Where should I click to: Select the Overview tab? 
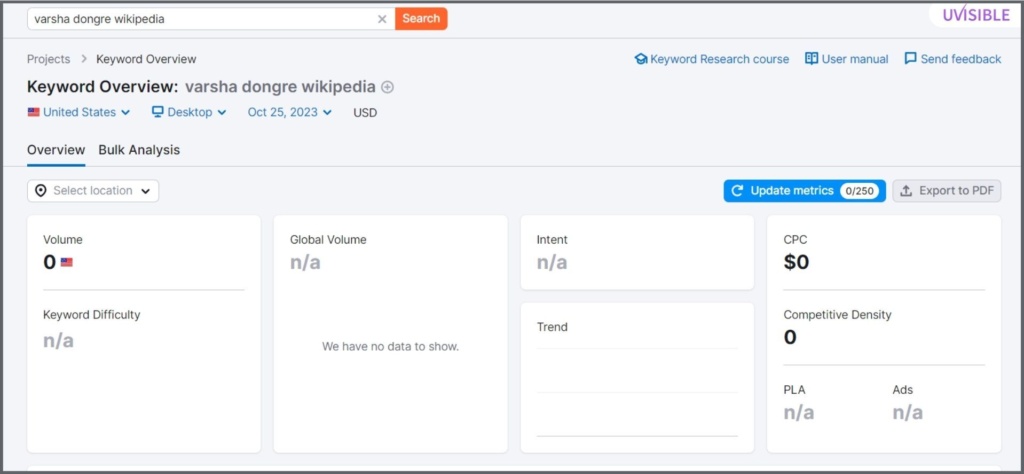tap(56, 150)
